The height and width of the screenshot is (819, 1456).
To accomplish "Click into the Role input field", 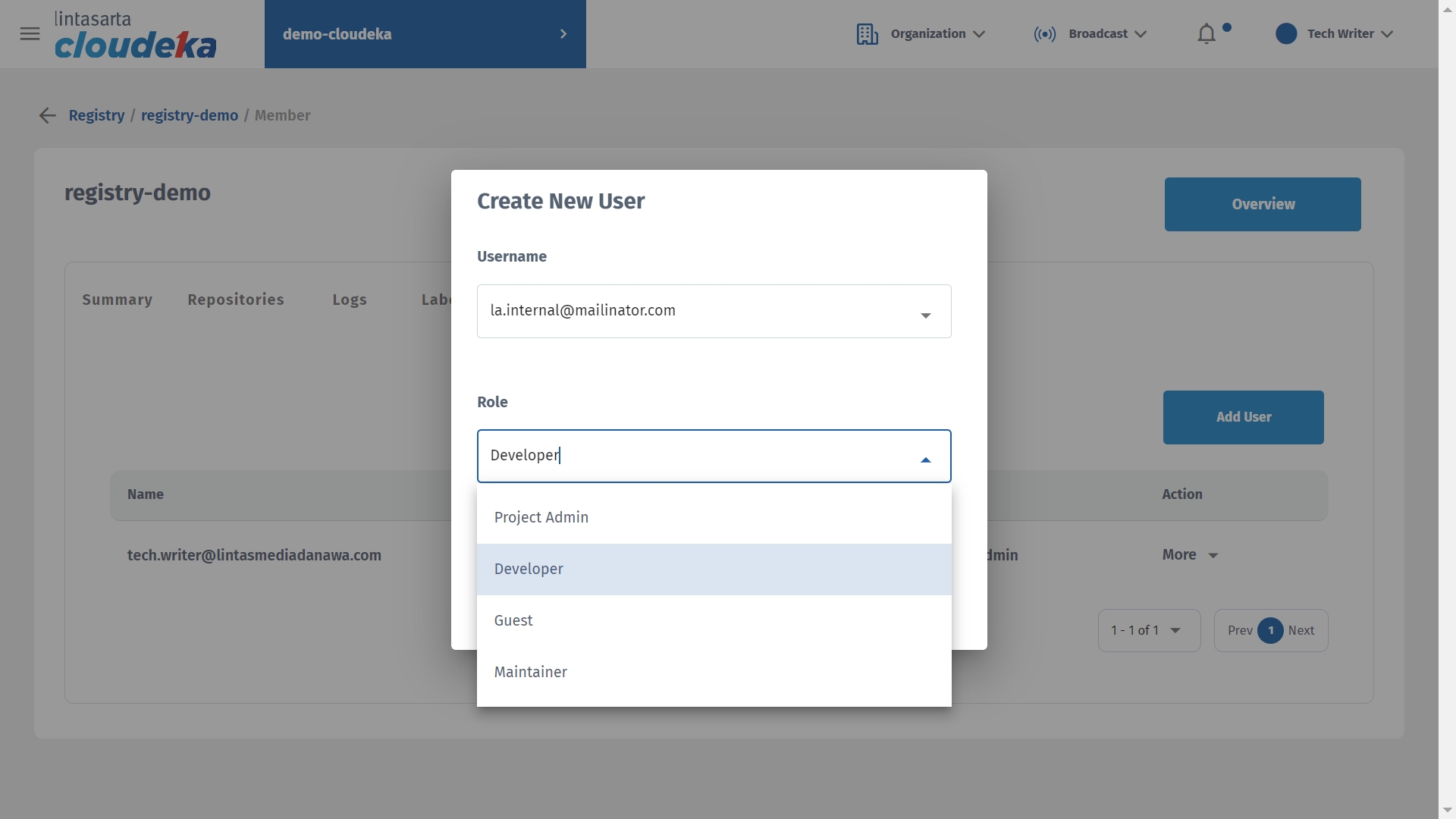I will tap(682, 456).
